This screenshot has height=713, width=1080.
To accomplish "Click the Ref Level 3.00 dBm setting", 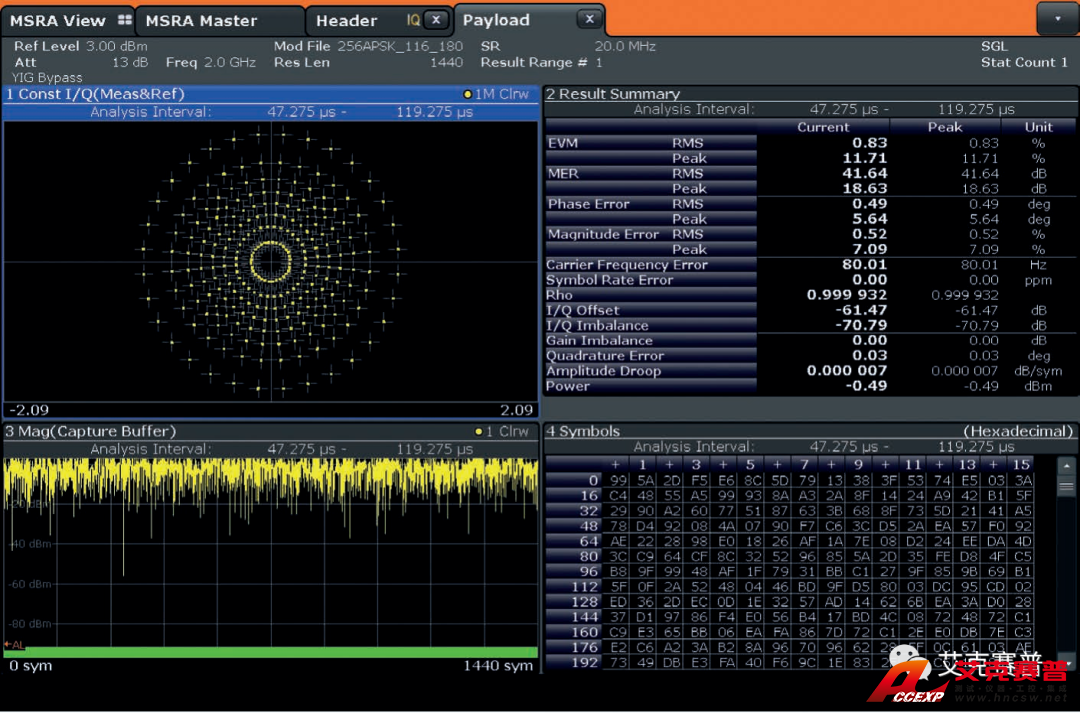I will click(x=80, y=46).
